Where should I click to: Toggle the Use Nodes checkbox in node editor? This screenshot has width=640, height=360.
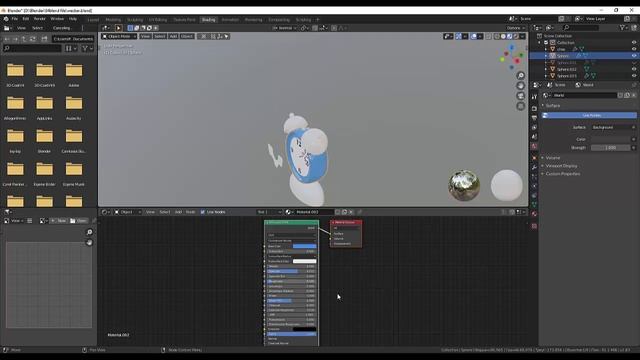(x=202, y=212)
